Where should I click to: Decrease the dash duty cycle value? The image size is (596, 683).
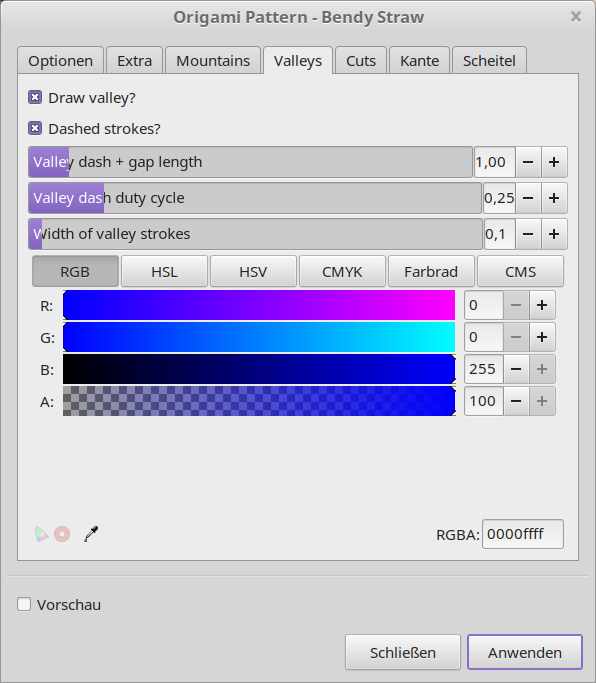click(528, 198)
